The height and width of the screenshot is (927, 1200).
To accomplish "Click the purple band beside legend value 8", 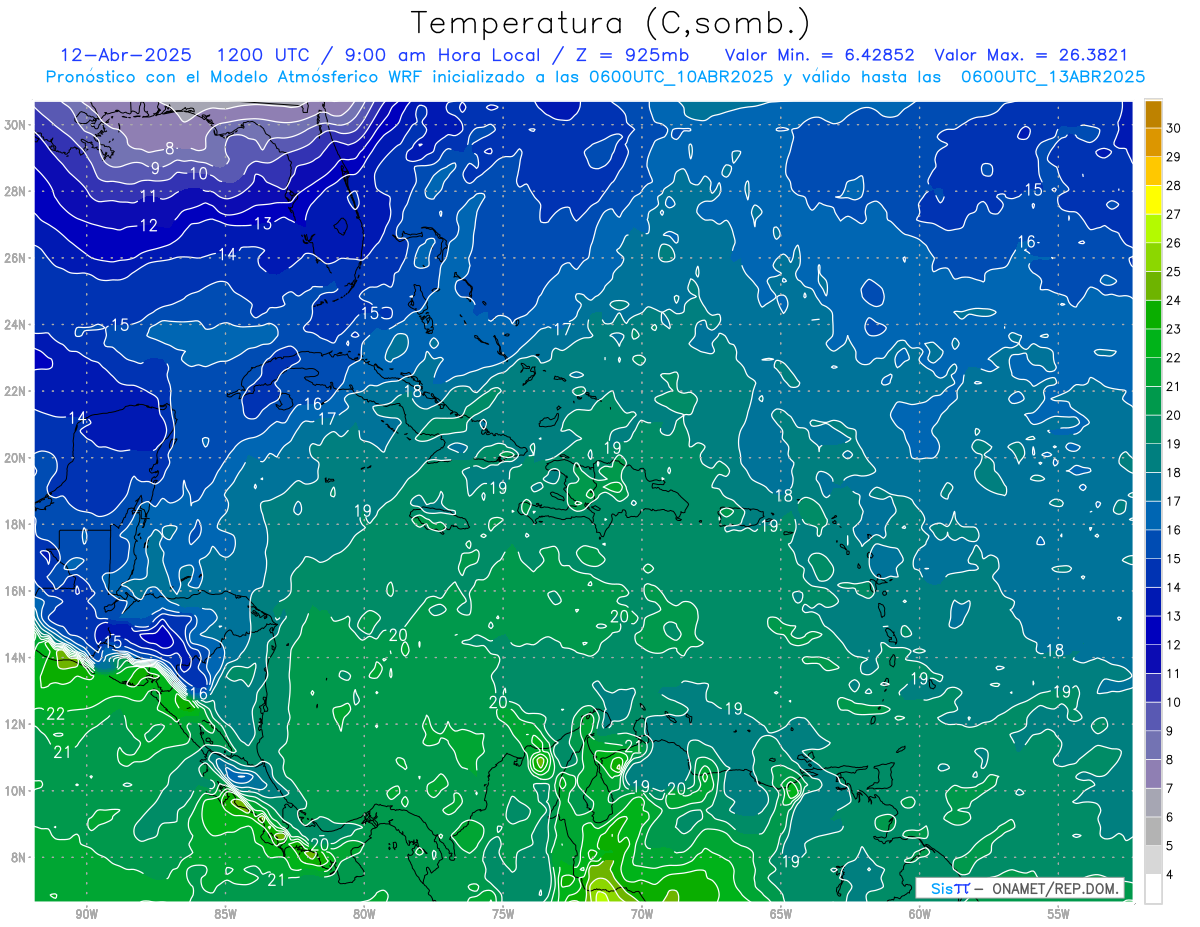I will point(1153,746).
